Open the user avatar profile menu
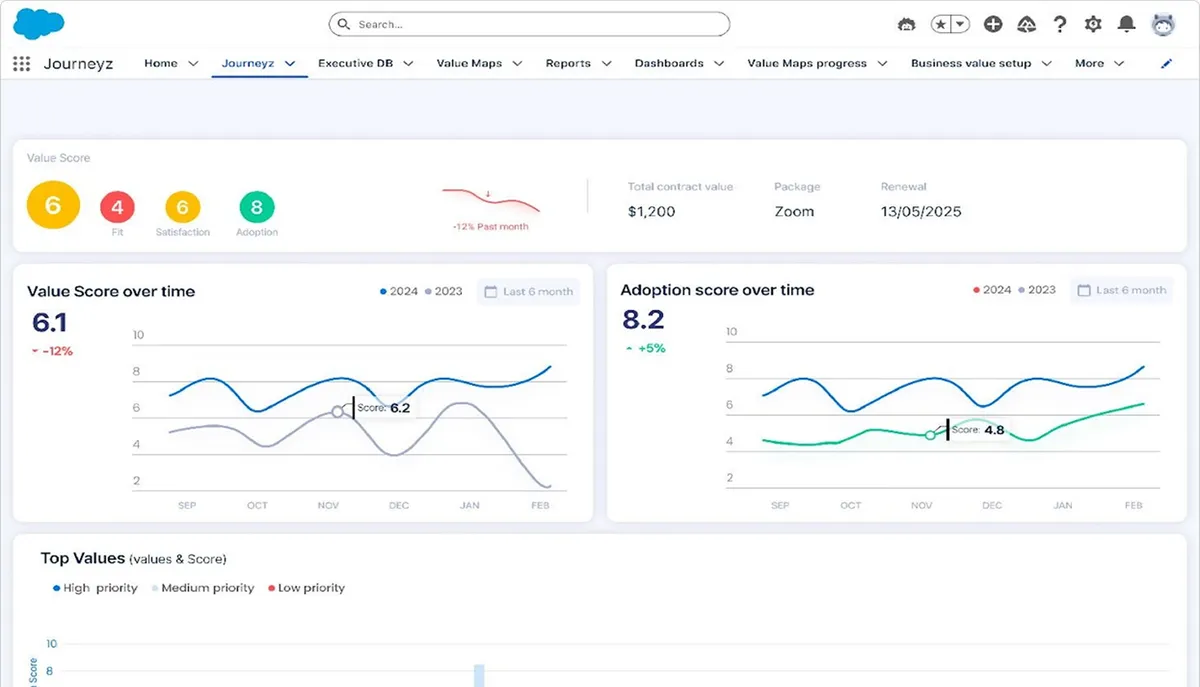The width and height of the screenshot is (1200, 687). [1163, 24]
